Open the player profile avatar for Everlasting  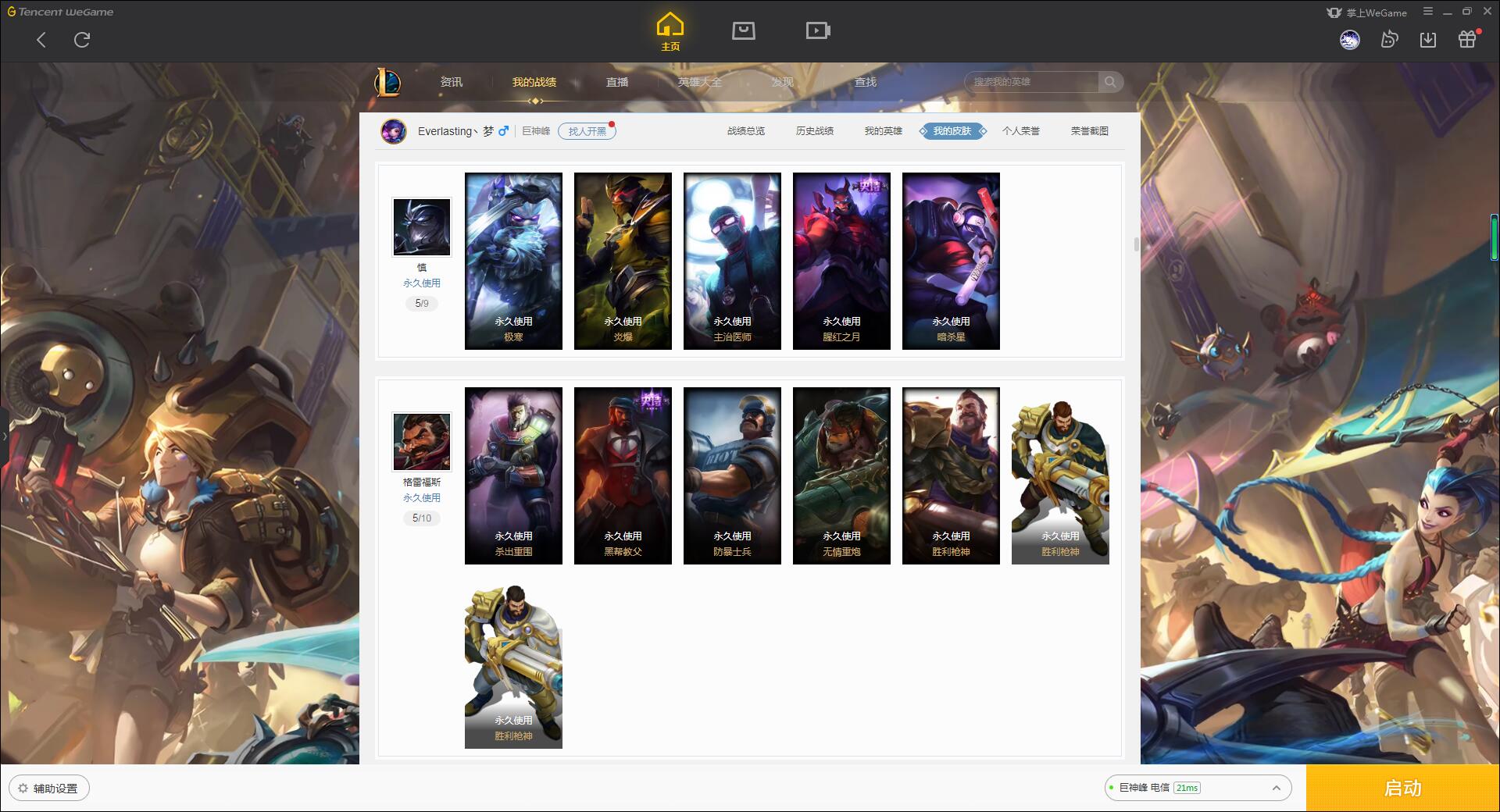click(x=394, y=131)
